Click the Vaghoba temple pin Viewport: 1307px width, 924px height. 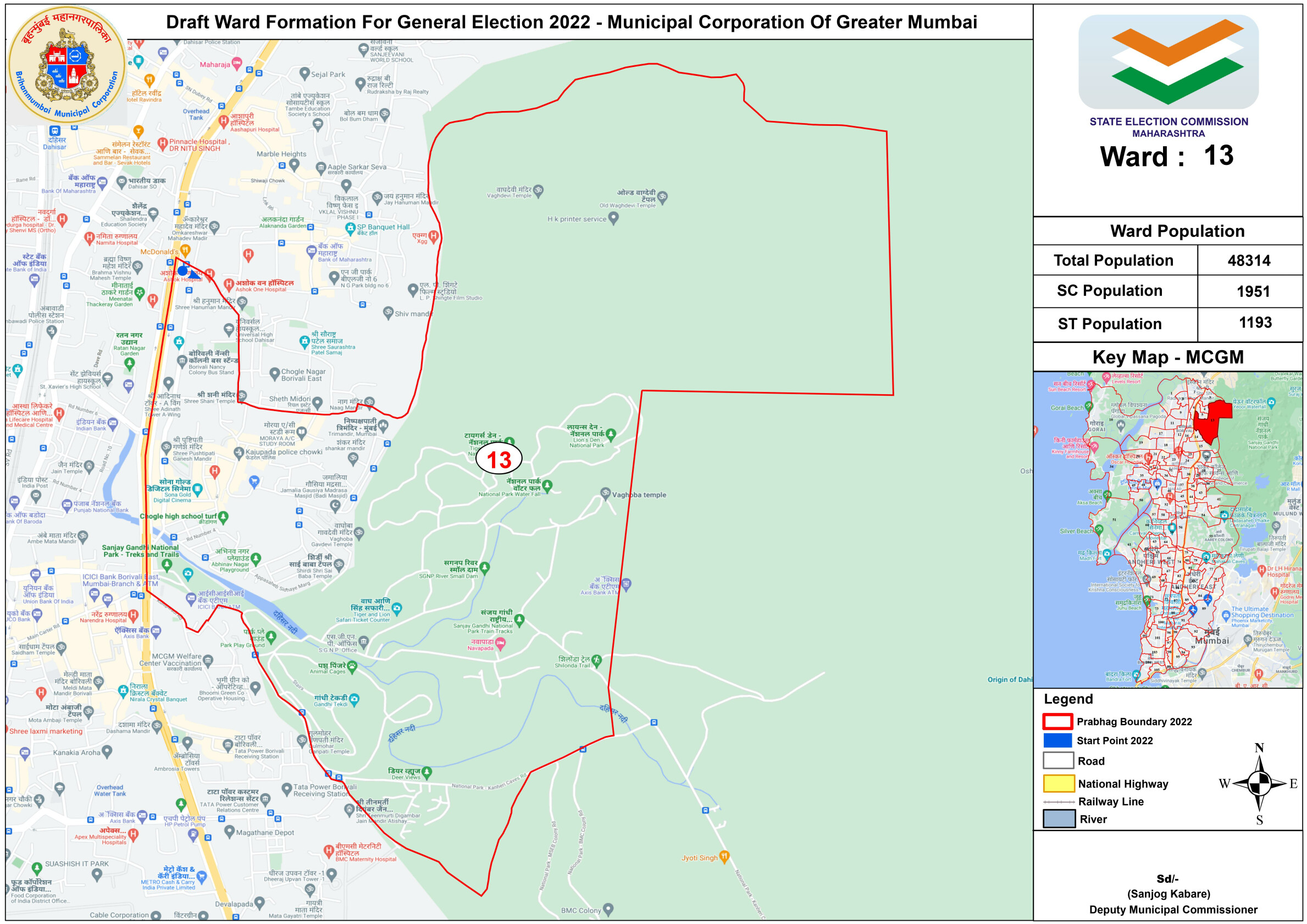606,493
